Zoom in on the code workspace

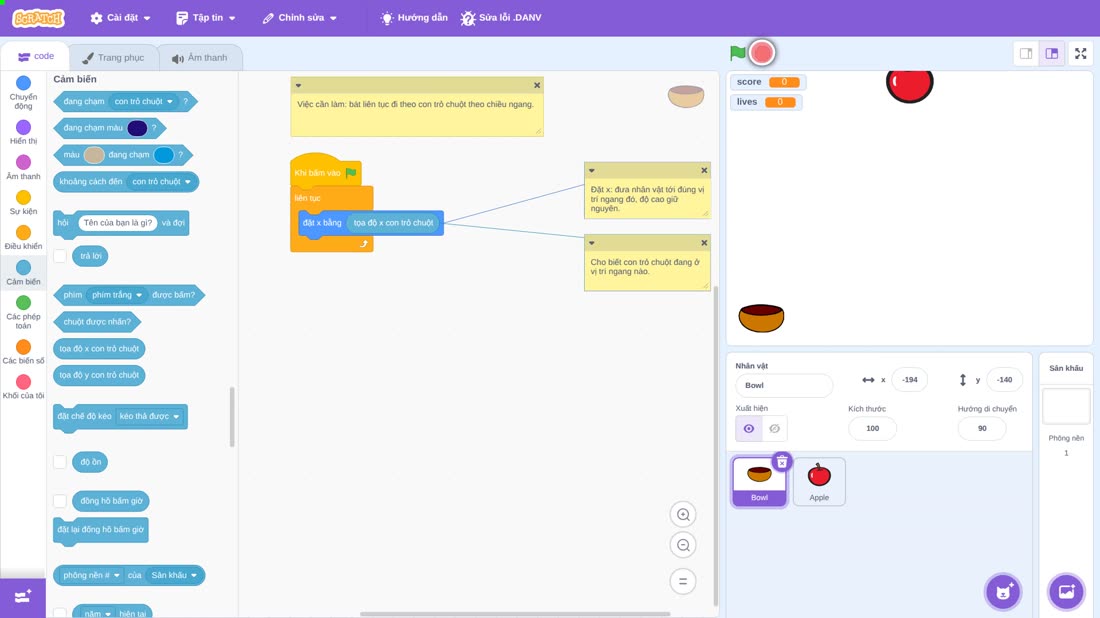coord(683,515)
